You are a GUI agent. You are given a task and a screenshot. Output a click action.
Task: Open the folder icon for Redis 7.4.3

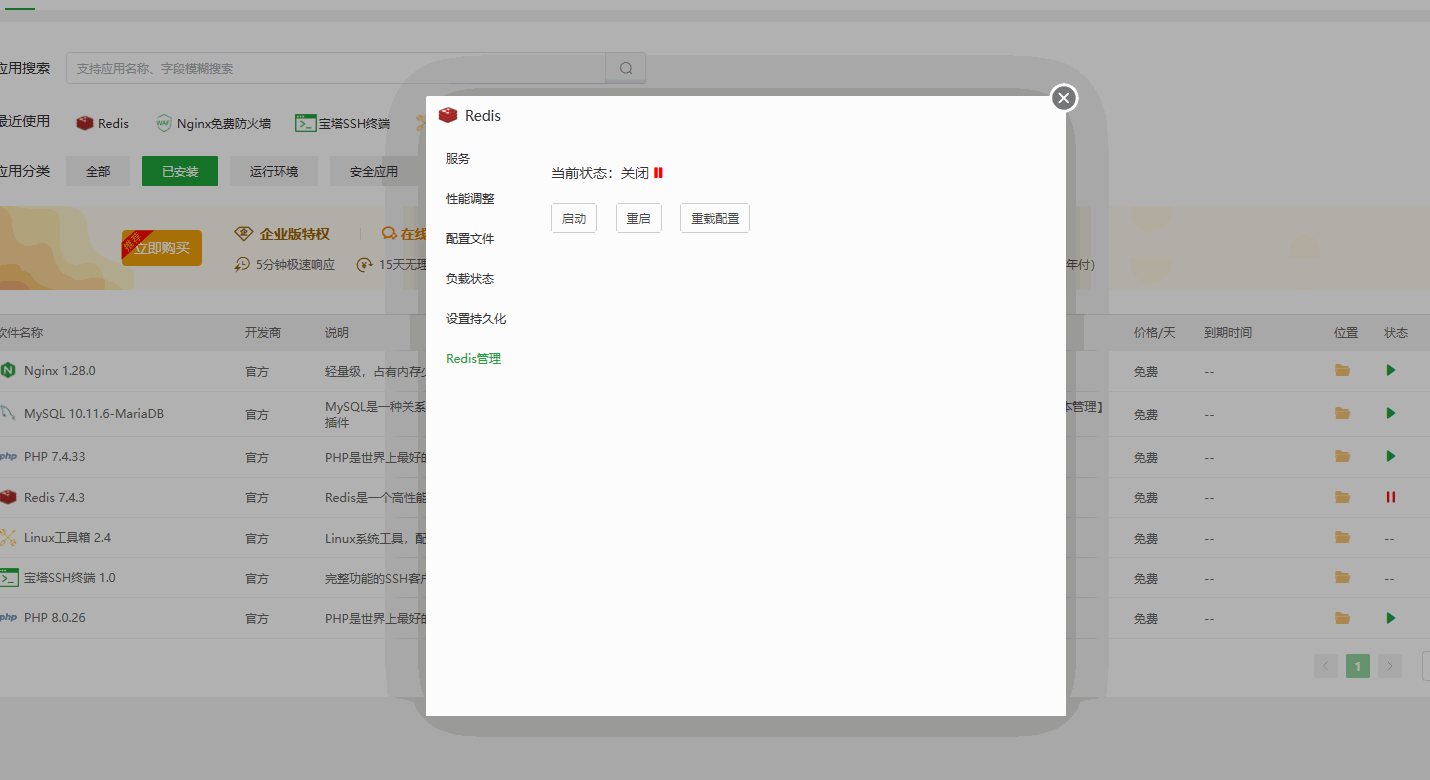click(x=1342, y=497)
